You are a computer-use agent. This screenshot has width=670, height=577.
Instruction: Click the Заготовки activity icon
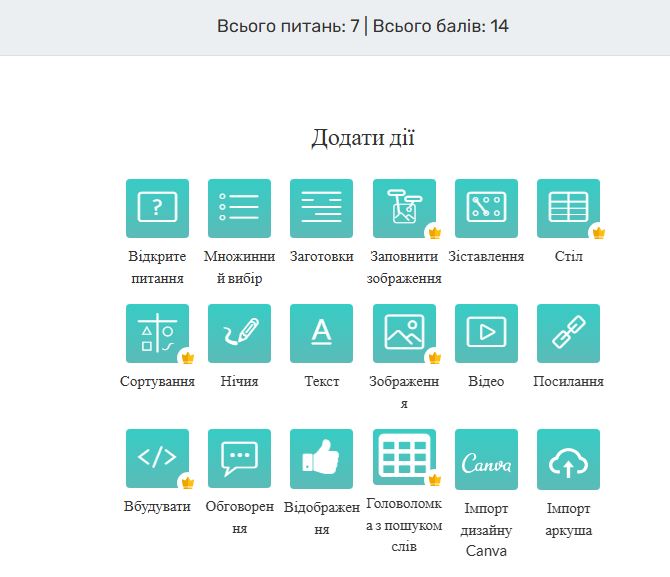click(321, 208)
